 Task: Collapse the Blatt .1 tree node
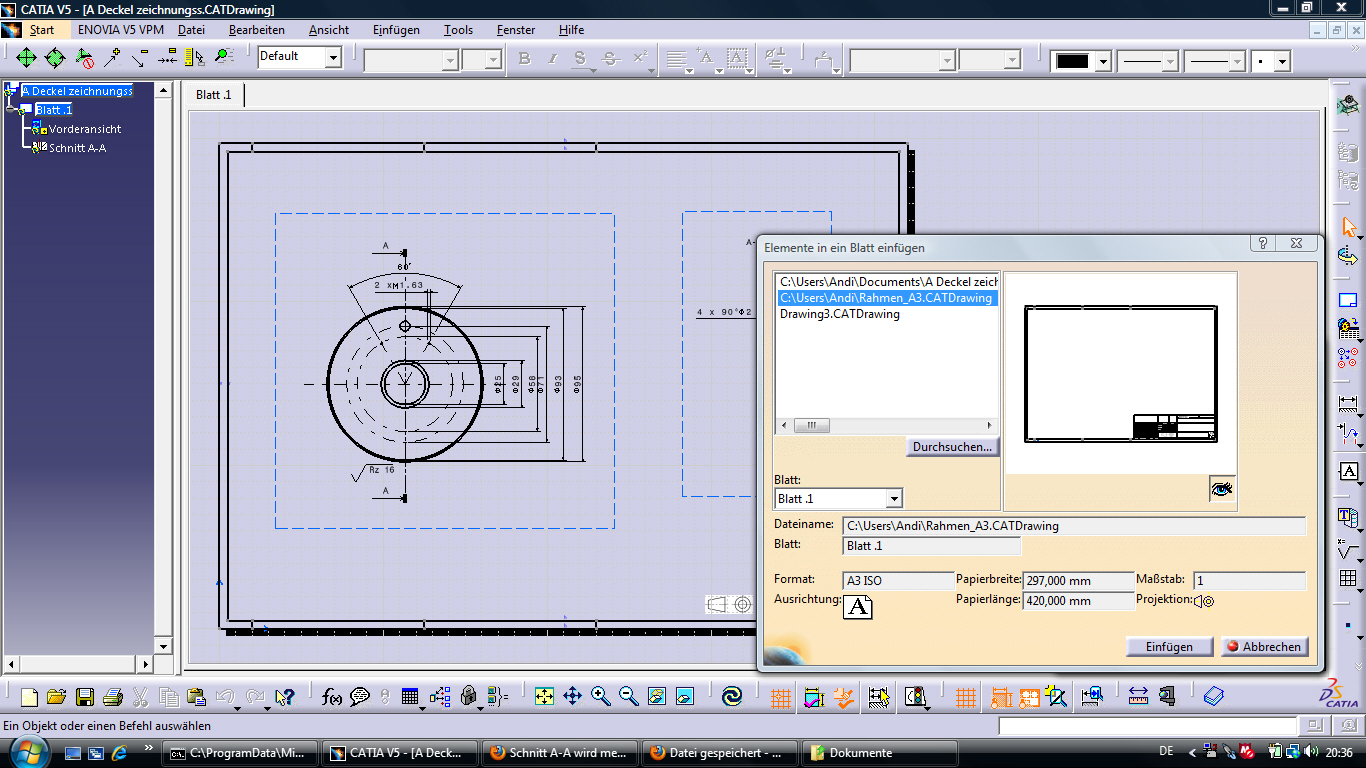[x=10, y=110]
